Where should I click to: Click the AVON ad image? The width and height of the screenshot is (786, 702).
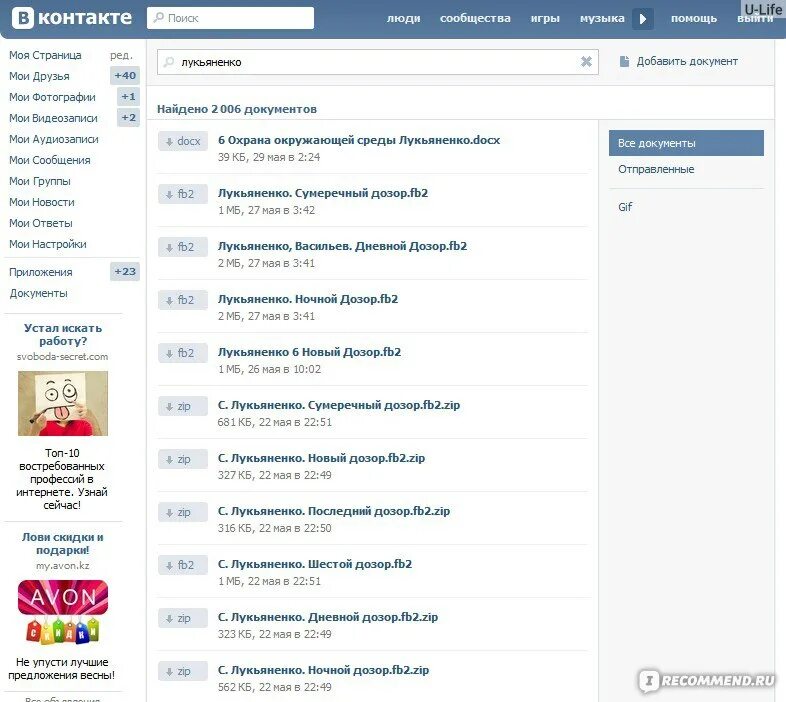pyautogui.click(x=63, y=612)
